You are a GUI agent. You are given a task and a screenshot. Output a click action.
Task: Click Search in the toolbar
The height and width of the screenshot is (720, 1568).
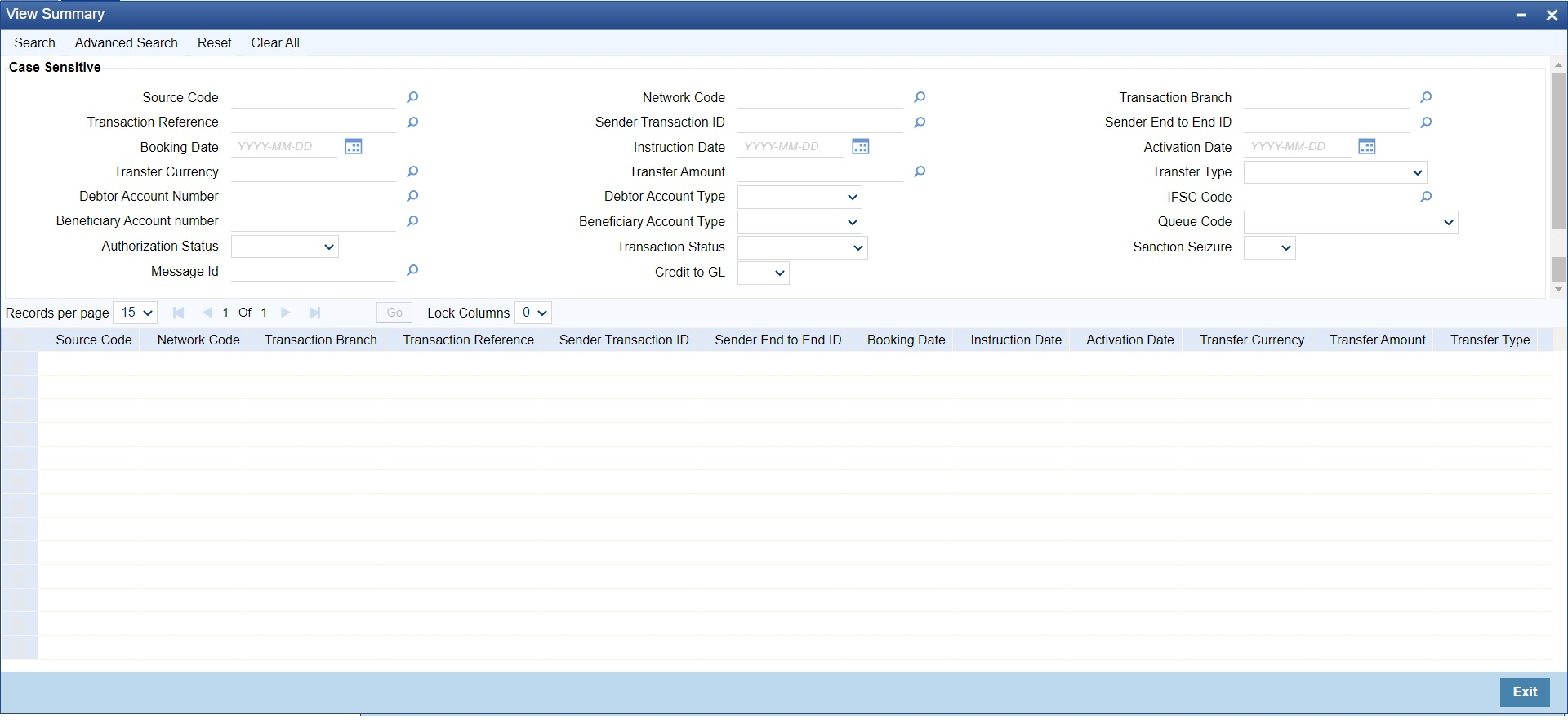click(x=35, y=42)
